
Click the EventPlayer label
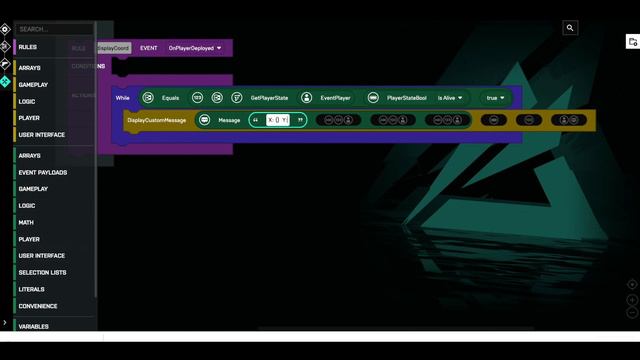(x=335, y=98)
